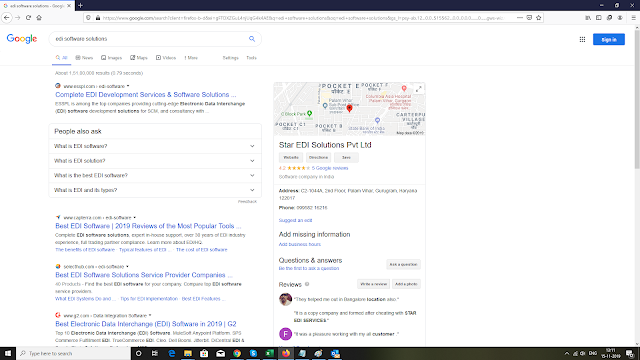The height and width of the screenshot is (360, 640).
Task: Launch Microsoft Edge from the taskbar
Action: pos(171,353)
